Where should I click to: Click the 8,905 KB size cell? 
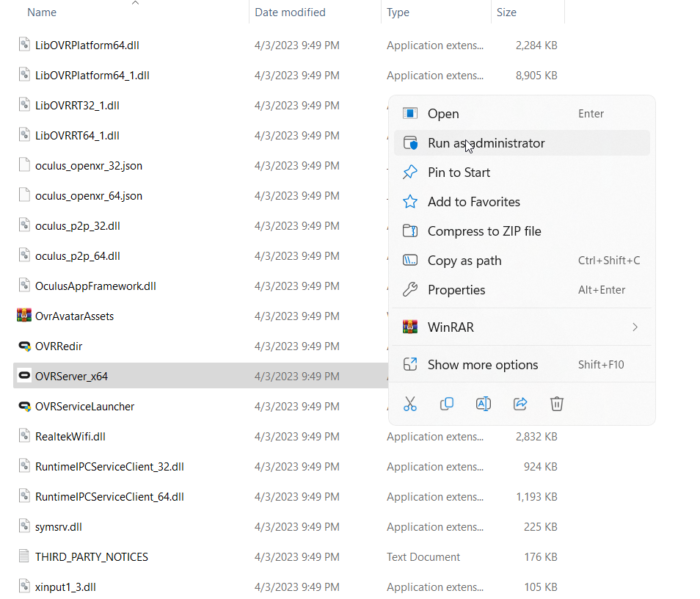pos(536,75)
